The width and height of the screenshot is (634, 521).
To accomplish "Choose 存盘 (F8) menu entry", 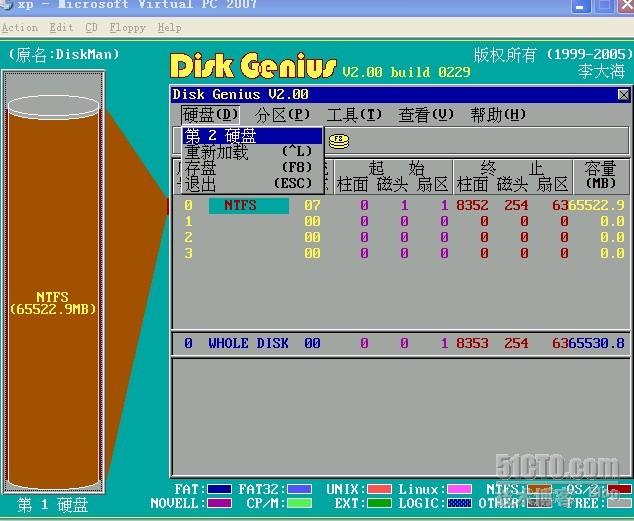I will (252, 168).
